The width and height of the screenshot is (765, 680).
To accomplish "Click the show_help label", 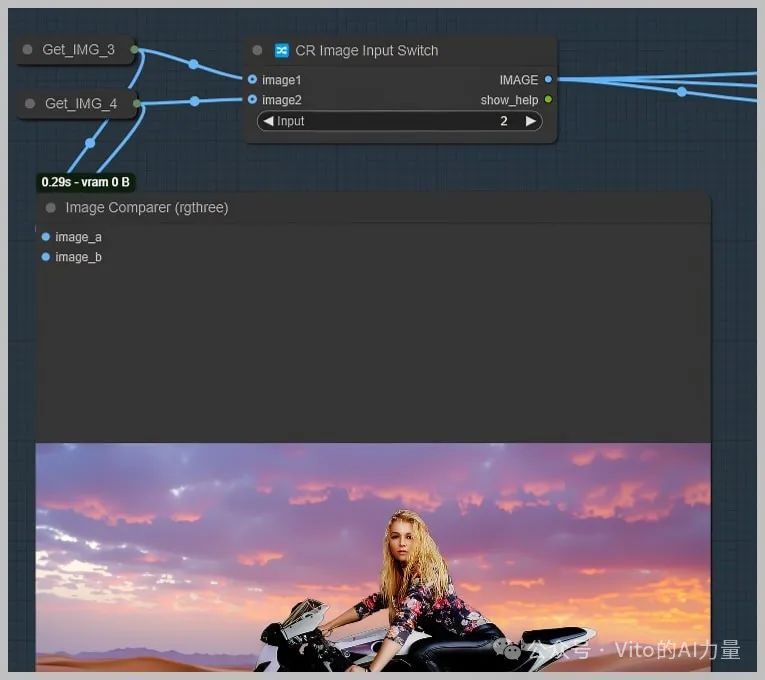I will pos(509,100).
